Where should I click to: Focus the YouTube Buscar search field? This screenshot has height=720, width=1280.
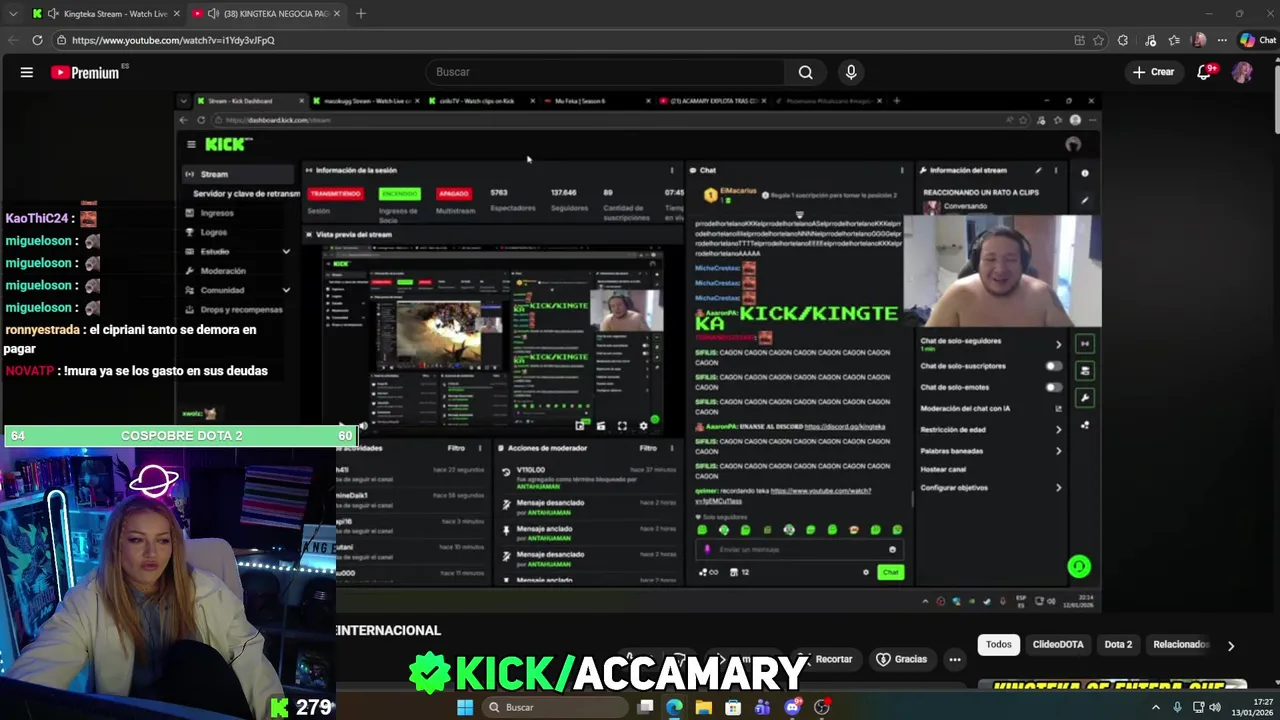pyautogui.click(x=606, y=72)
